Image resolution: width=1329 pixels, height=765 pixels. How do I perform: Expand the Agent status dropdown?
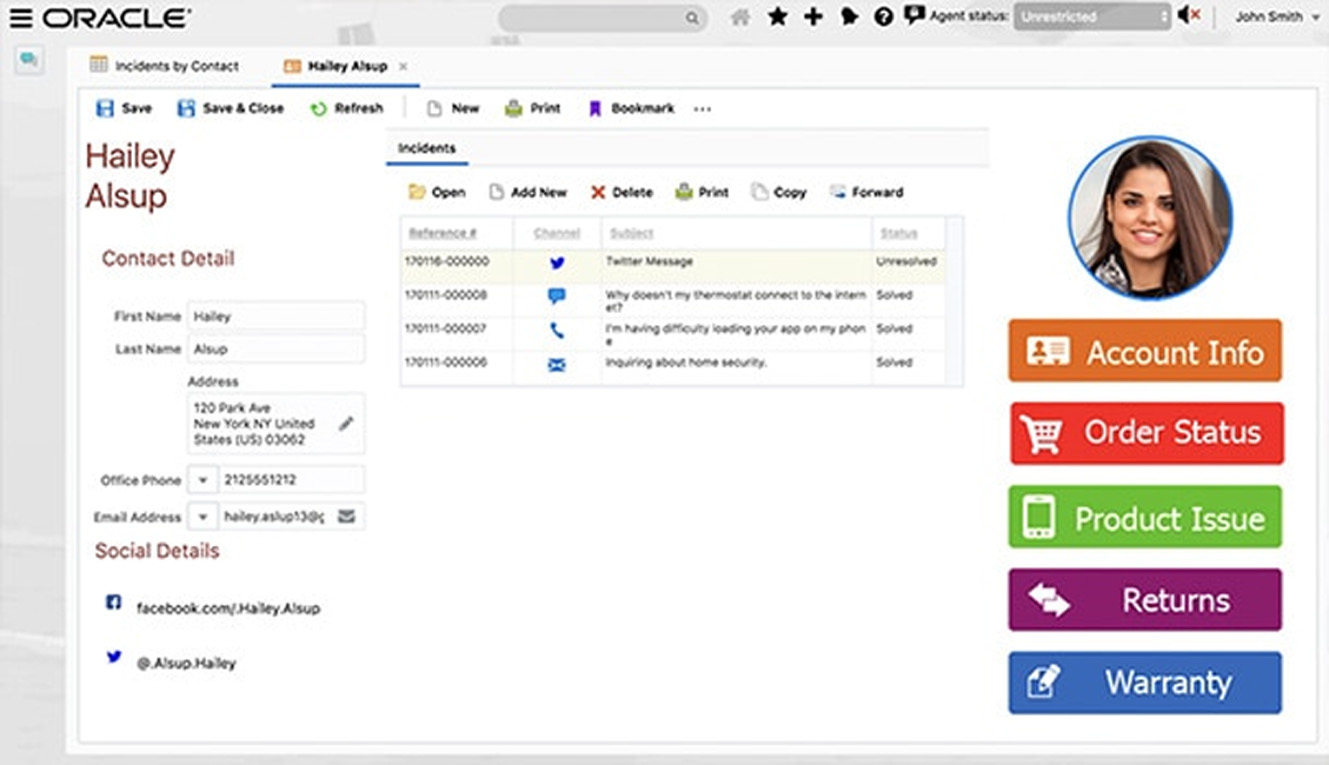tap(1091, 17)
